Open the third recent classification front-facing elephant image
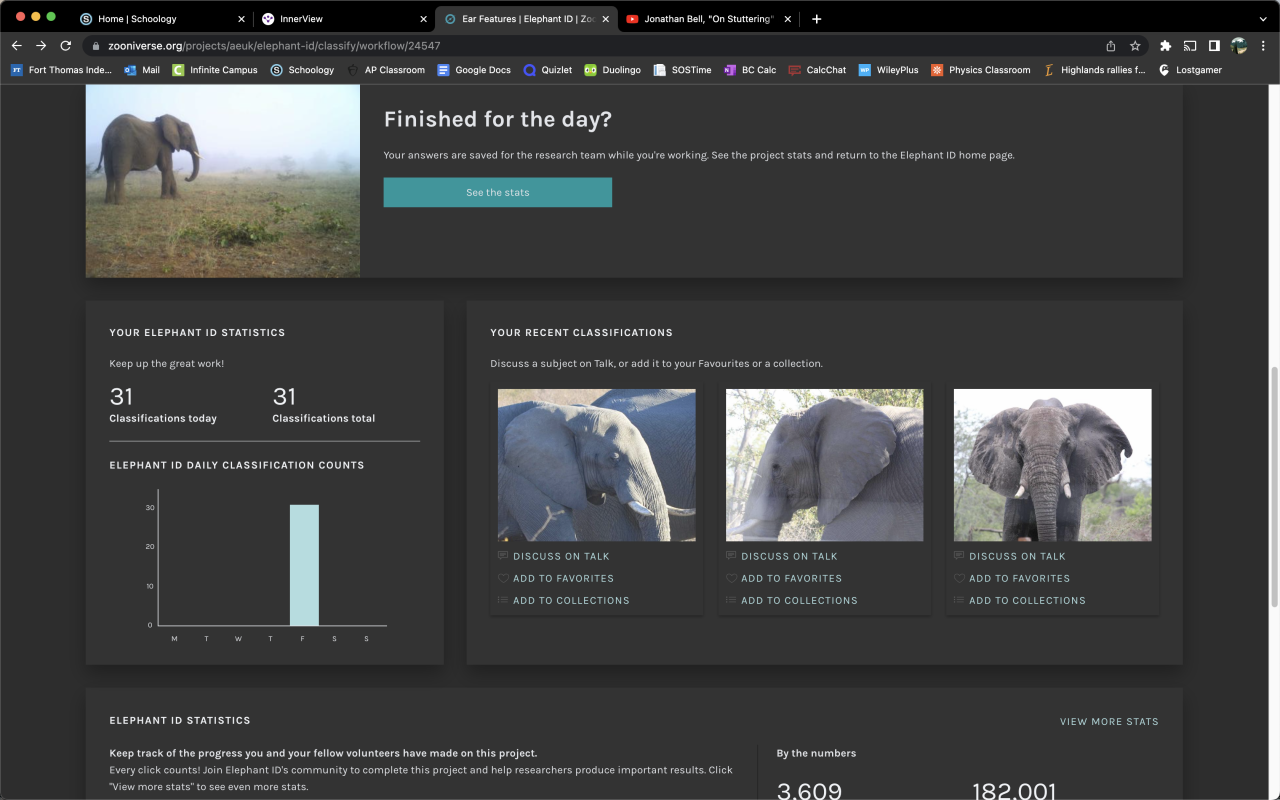Image resolution: width=1280 pixels, height=800 pixels. 1053,465
